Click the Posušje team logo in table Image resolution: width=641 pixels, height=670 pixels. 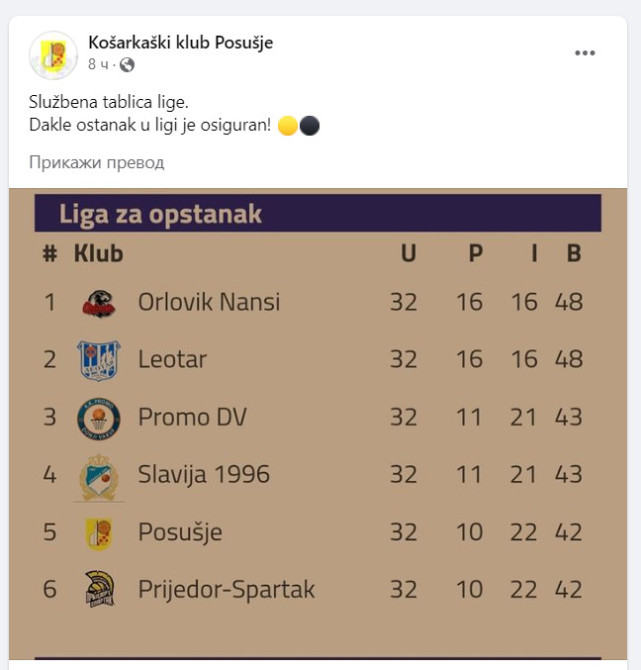point(98,533)
